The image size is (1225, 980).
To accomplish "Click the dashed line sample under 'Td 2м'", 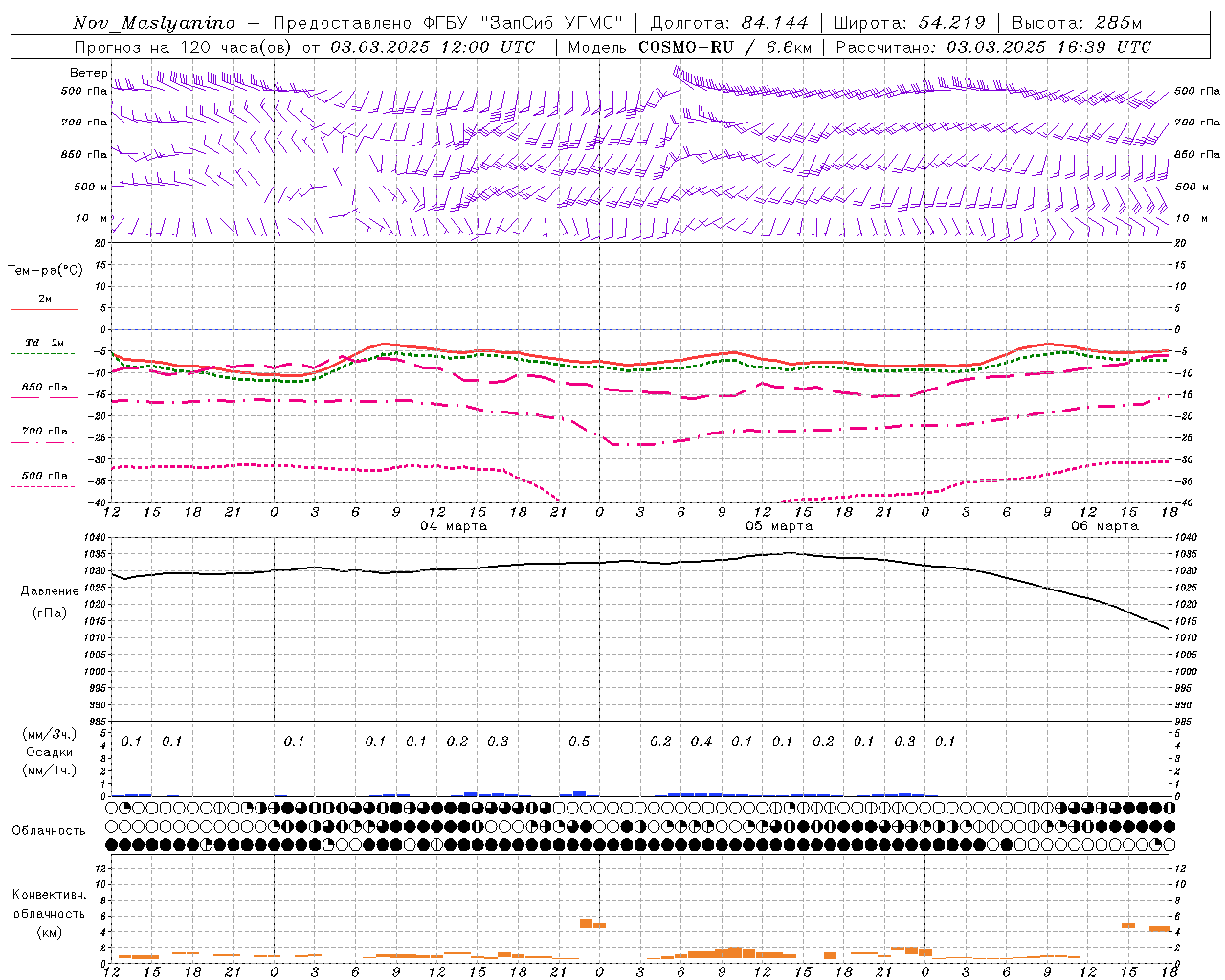I will pos(43,354).
